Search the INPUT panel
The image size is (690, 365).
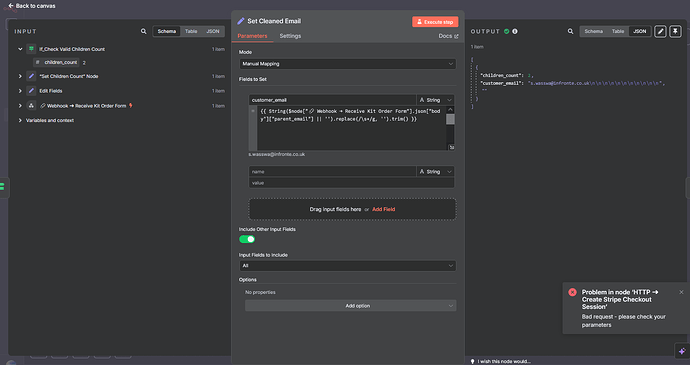point(143,31)
